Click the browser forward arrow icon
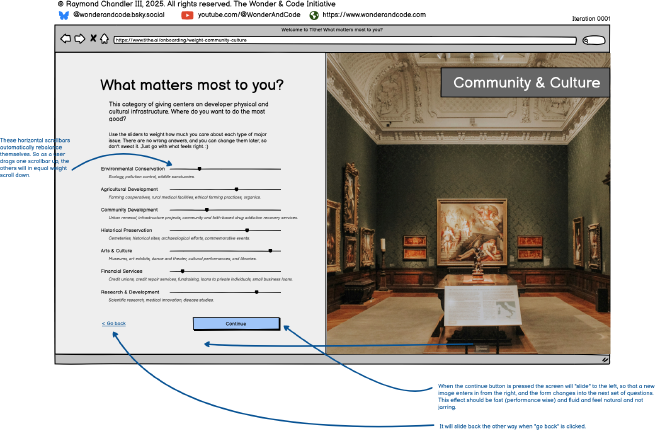This screenshot has height=436, width=660. (x=80, y=39)
